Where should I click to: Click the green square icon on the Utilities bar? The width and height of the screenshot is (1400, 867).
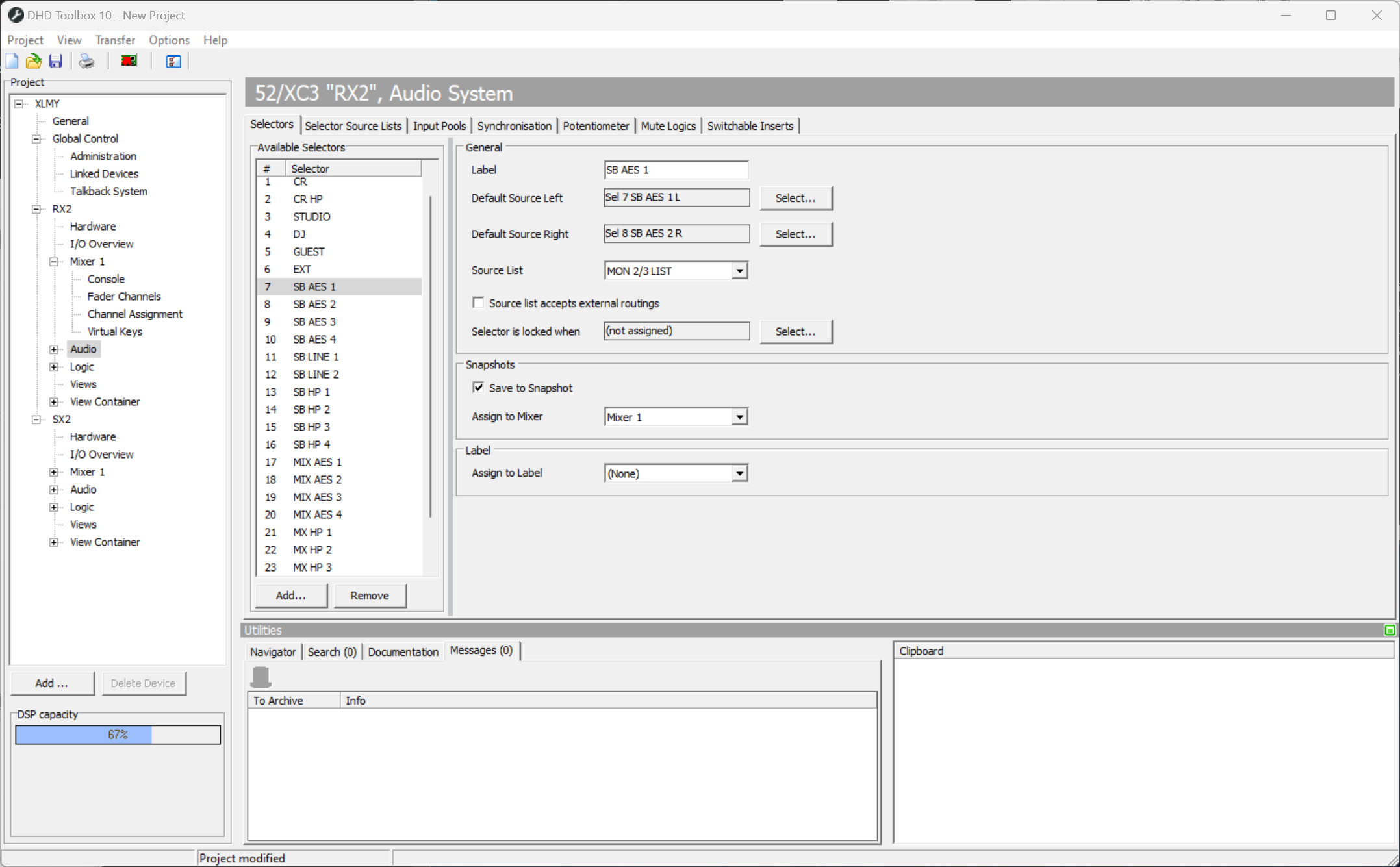[x=1390, y=630]
